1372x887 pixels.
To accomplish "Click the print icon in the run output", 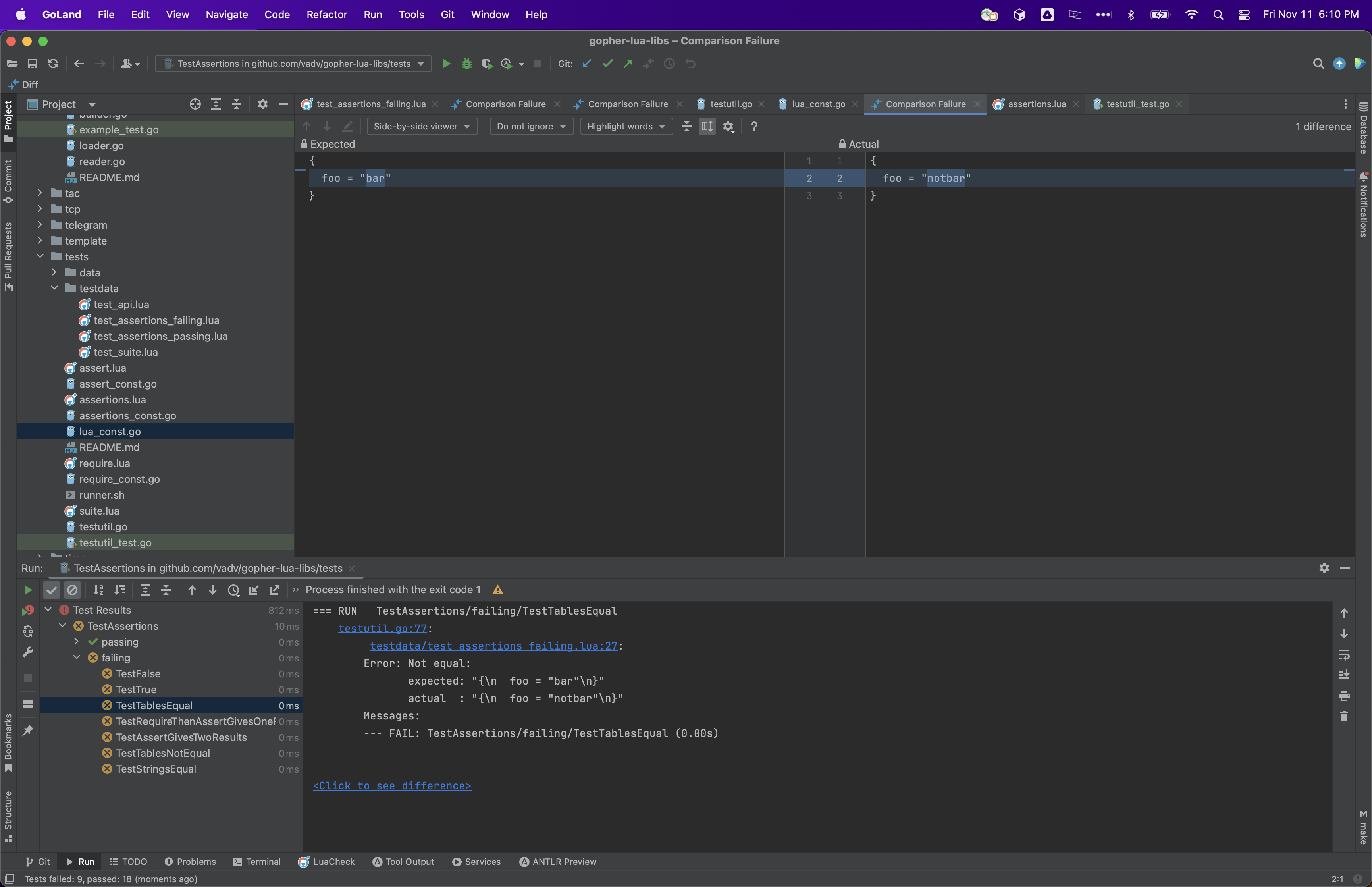I will [x=1344, y=696].
